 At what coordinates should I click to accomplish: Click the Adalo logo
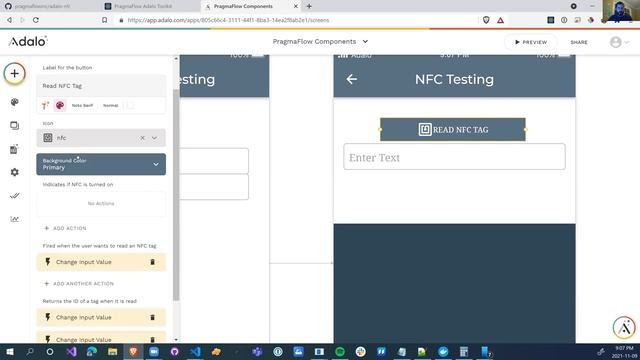click(x=28, y=41)
